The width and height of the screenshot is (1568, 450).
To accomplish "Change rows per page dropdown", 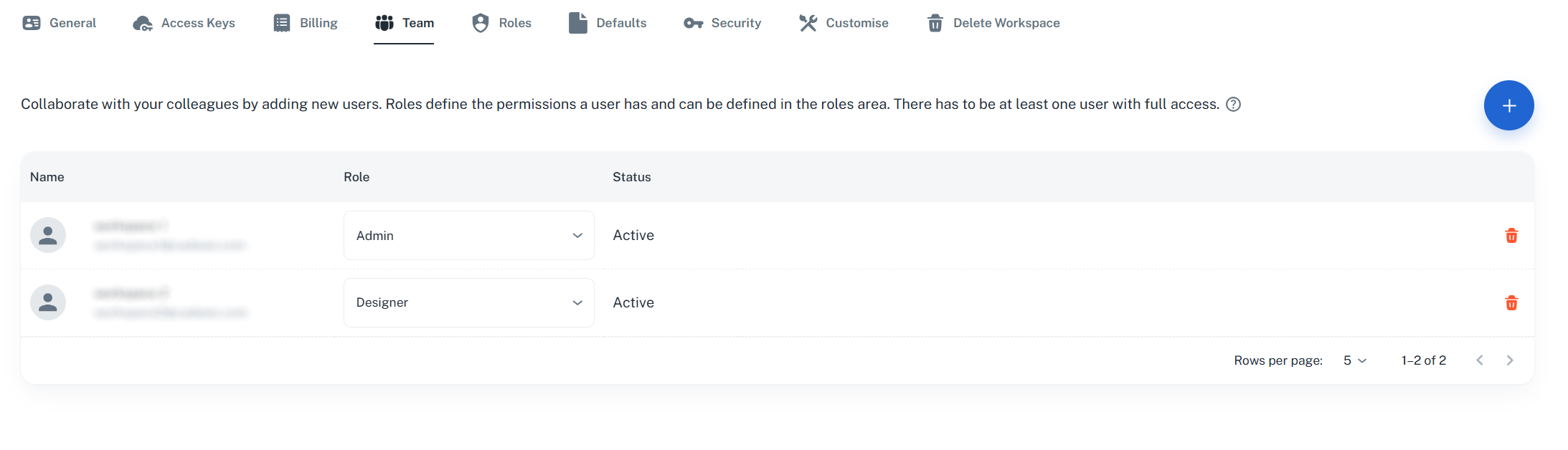I will pyautogui.click(x=1354, y=360).
